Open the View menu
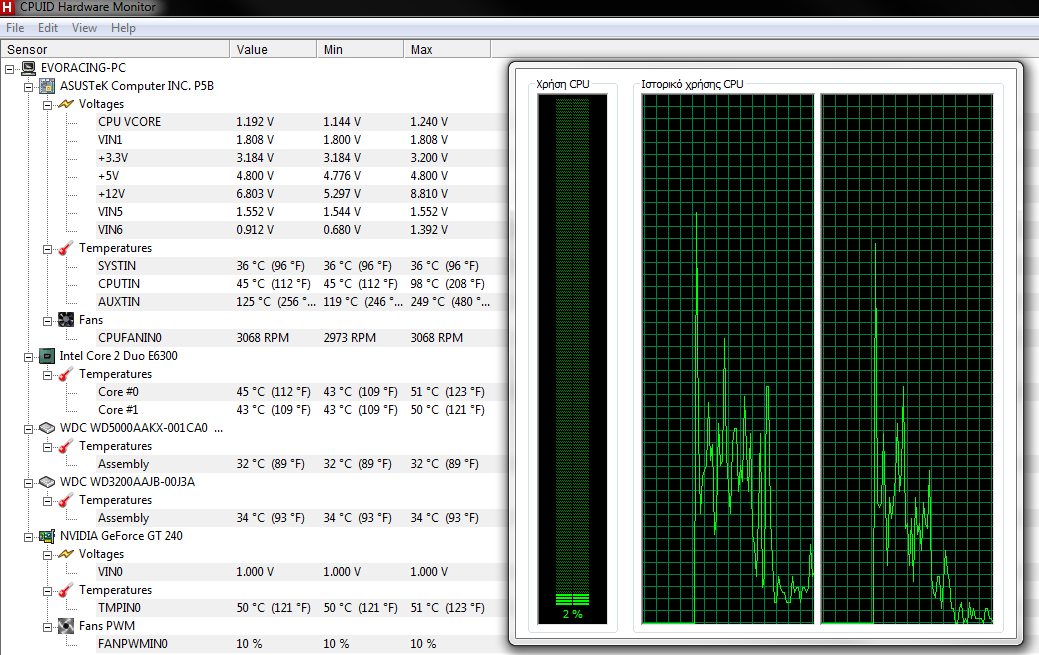The height and width of the screenshot is (655, 1039). [84, 28]
